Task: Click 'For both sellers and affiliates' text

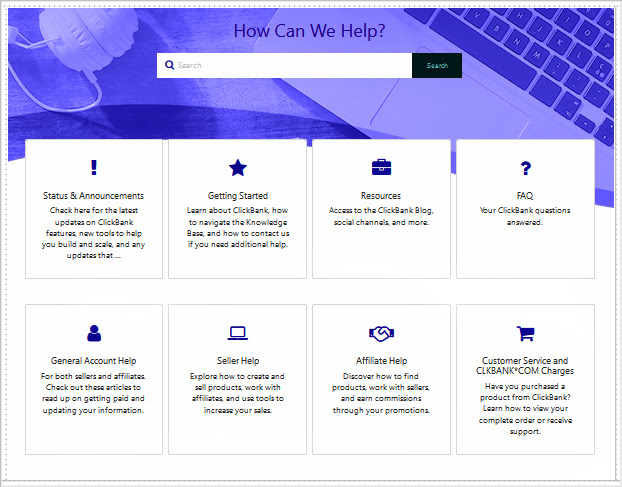Action: tap(94, 393)
